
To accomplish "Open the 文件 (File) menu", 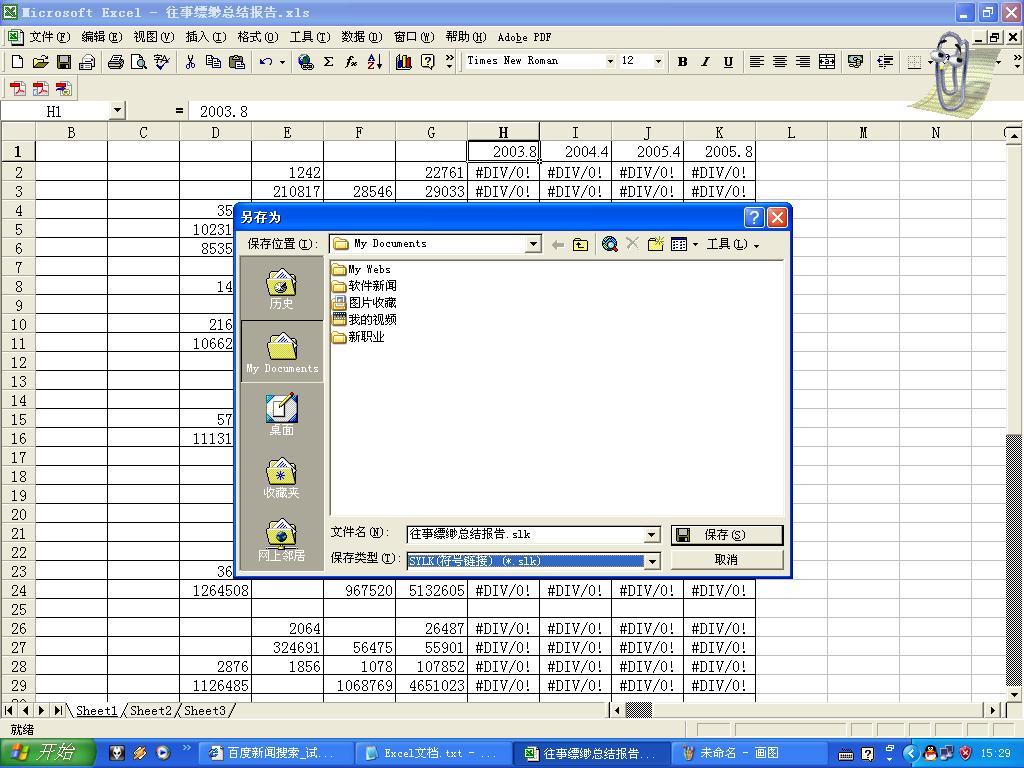I will pyautogui.click(x=49, y=37).
